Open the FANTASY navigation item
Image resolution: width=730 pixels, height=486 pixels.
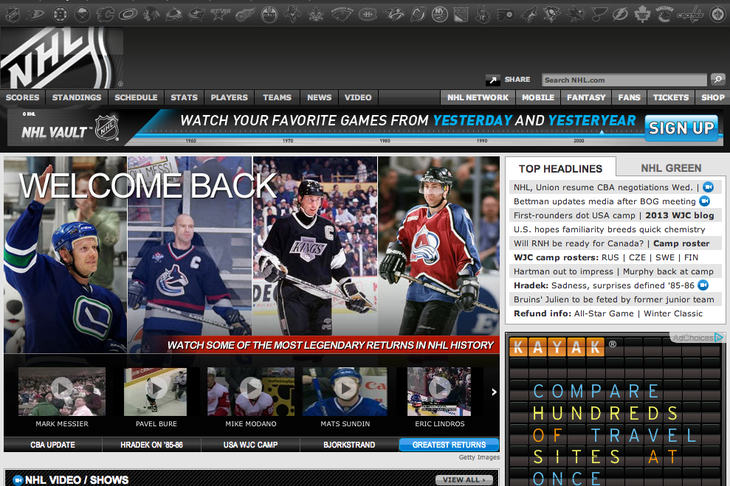coord(586,98)
